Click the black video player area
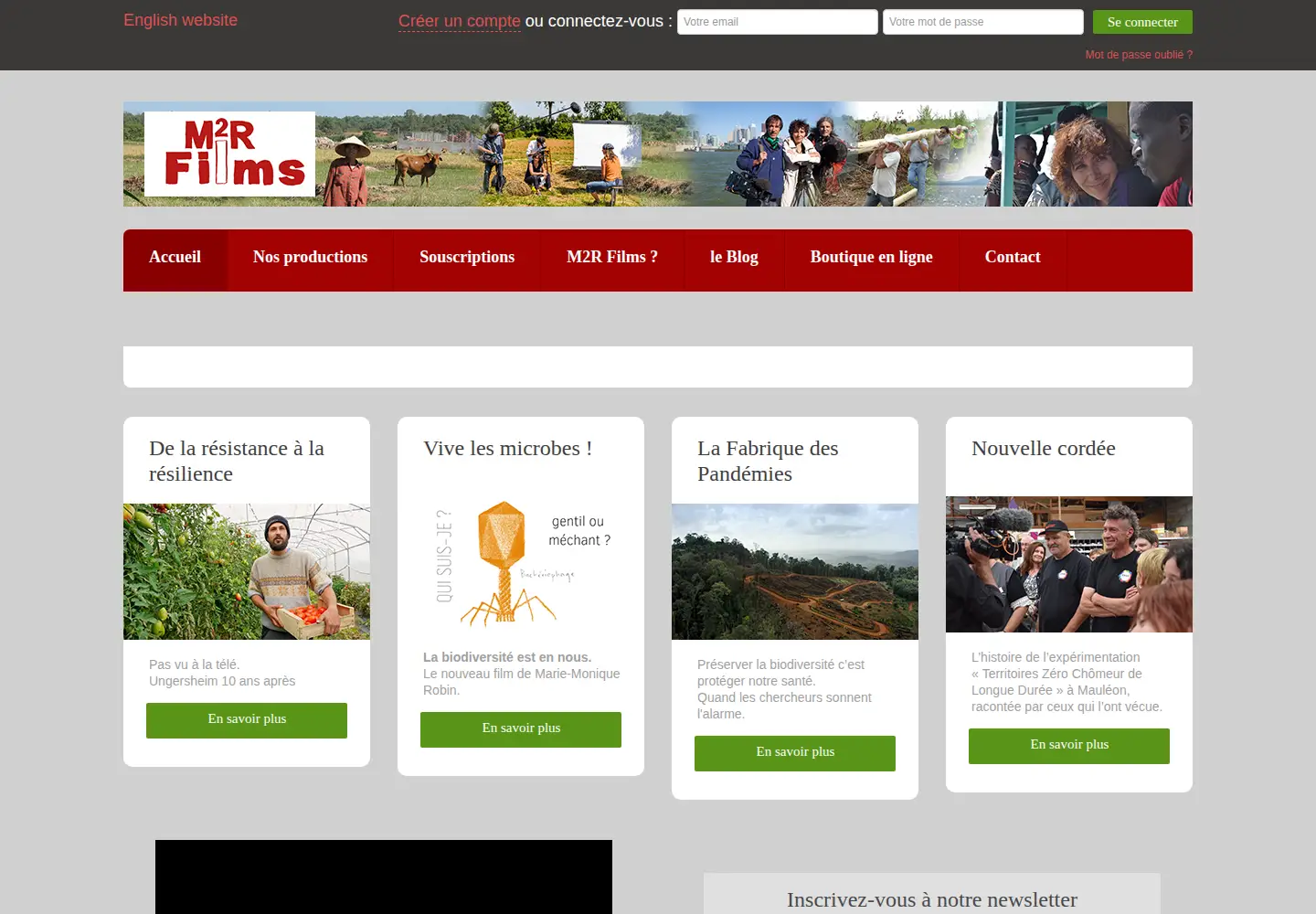1316x914 pixels. tap(384, 877)
